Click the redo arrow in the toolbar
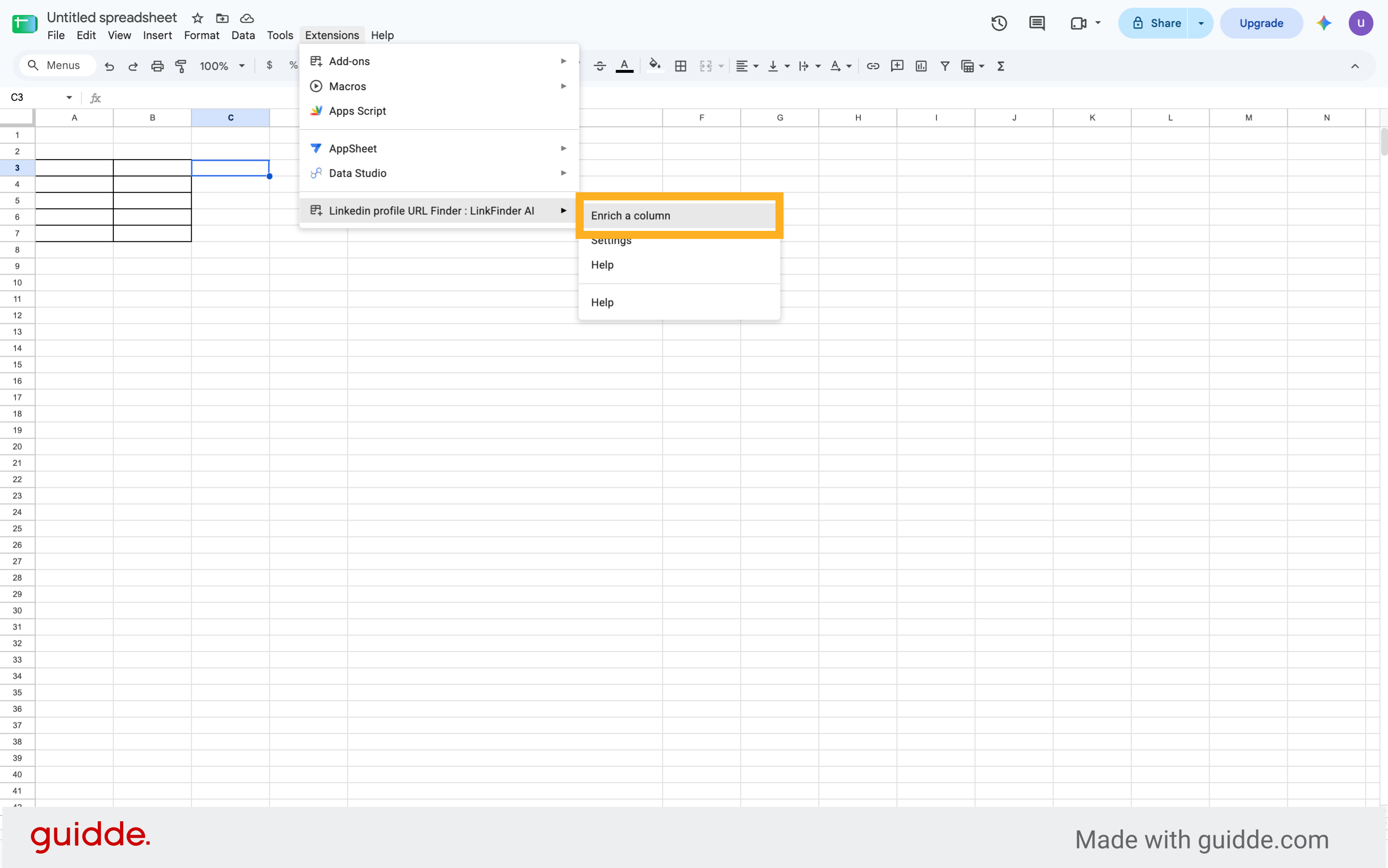This screenshot has height=868, width=1388. pyautogui.click(x=133, y=66)
